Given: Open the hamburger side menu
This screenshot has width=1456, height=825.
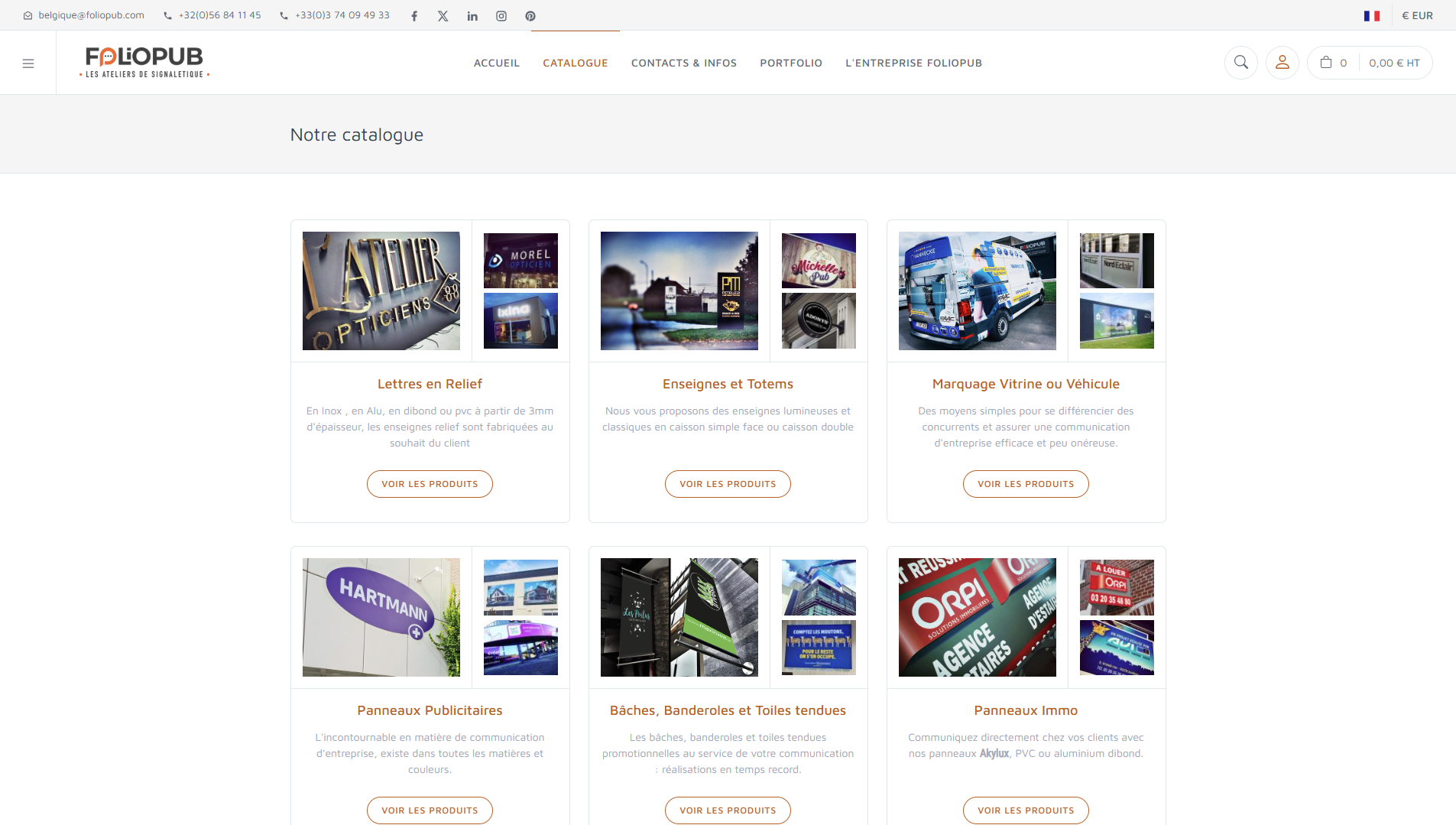Looking at the screenshot, I should [x=28, y=63].
